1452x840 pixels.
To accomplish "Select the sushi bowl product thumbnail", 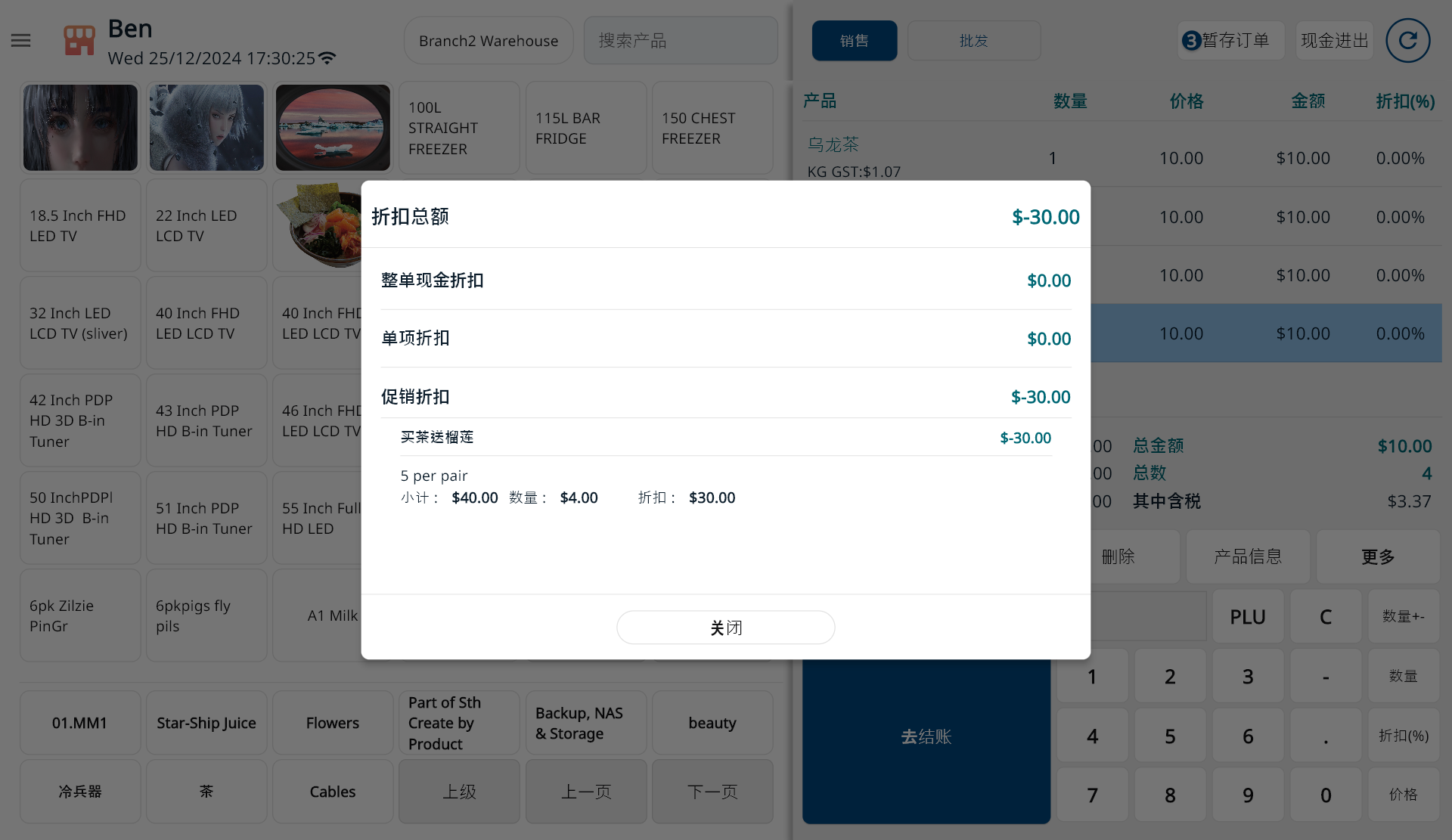I will (321, 225).
